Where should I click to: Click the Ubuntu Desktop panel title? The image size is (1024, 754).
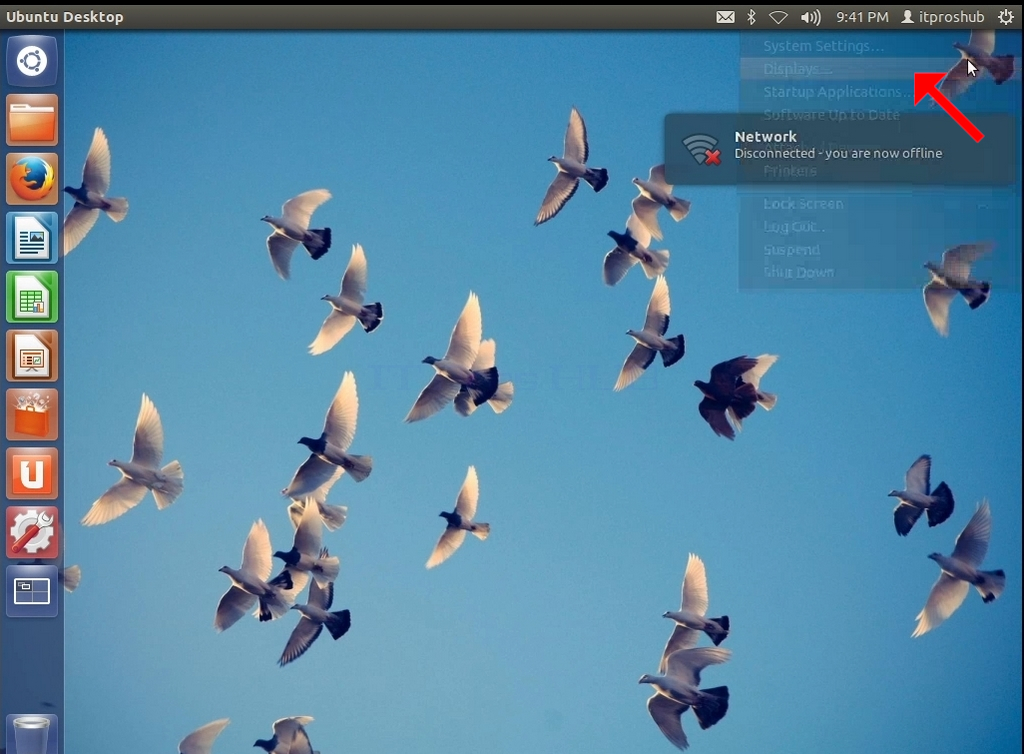(x=65, y=17)
